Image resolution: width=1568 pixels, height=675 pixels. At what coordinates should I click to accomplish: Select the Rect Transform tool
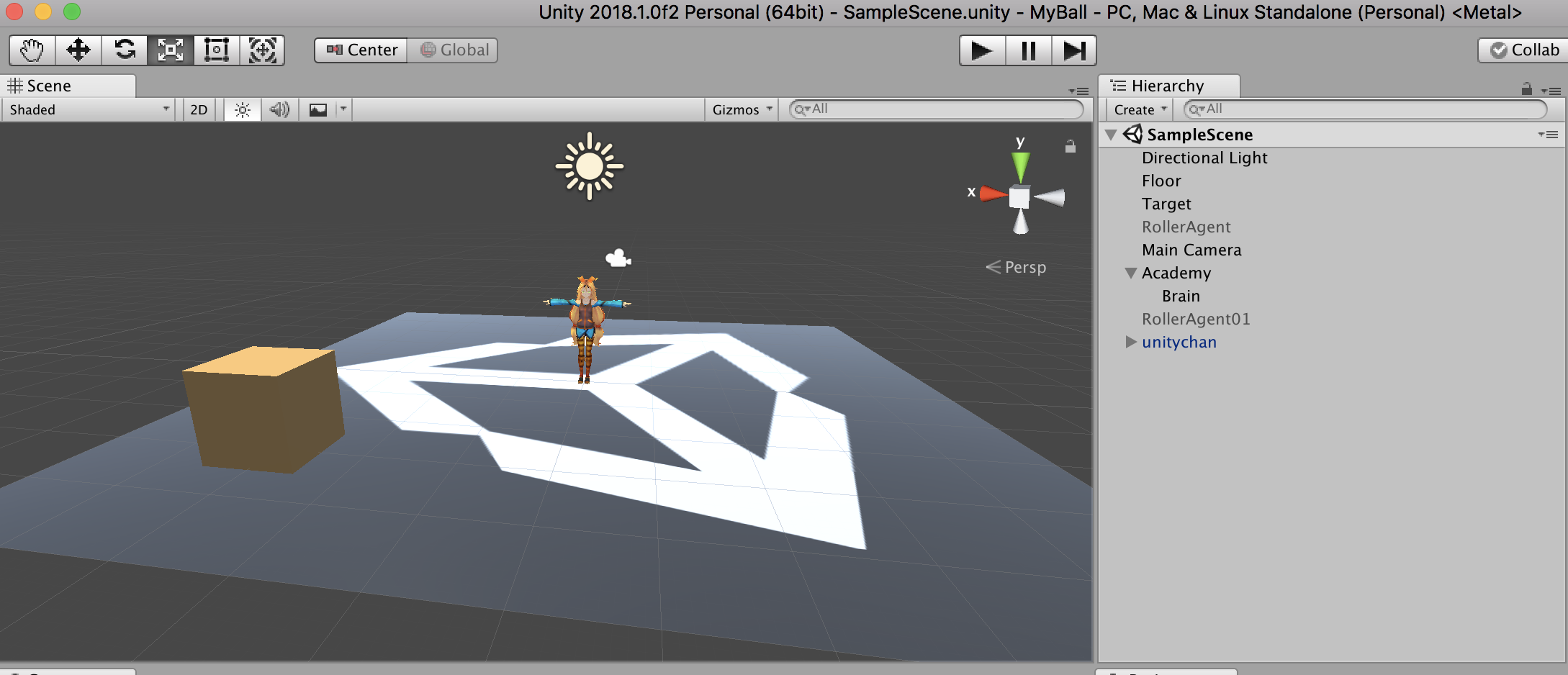(x=217, y=50)
